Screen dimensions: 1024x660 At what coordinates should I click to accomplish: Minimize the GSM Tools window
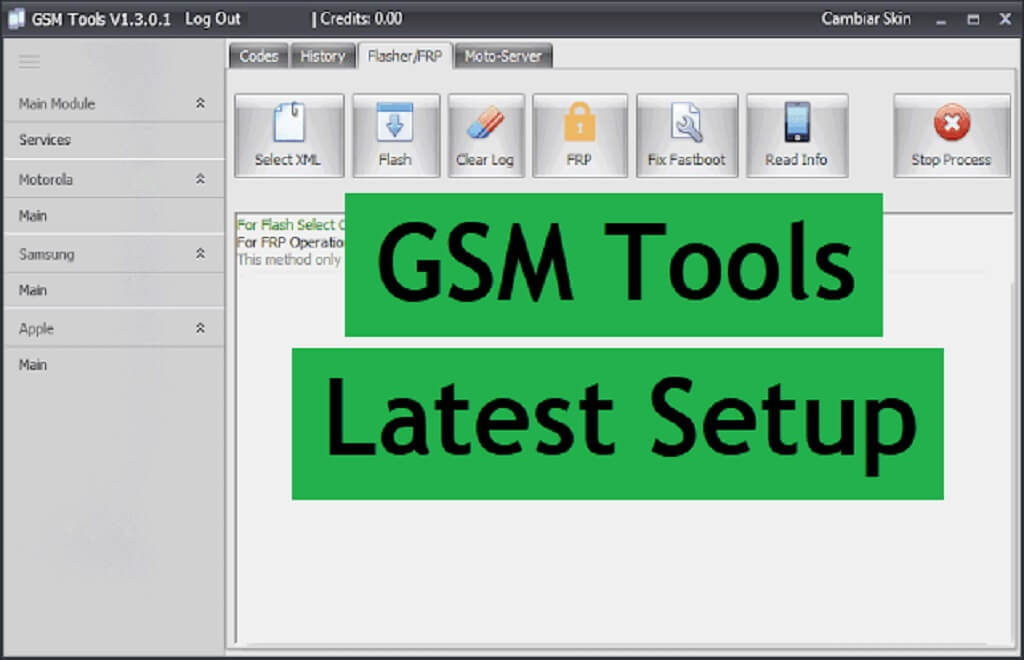click(941, 20)
